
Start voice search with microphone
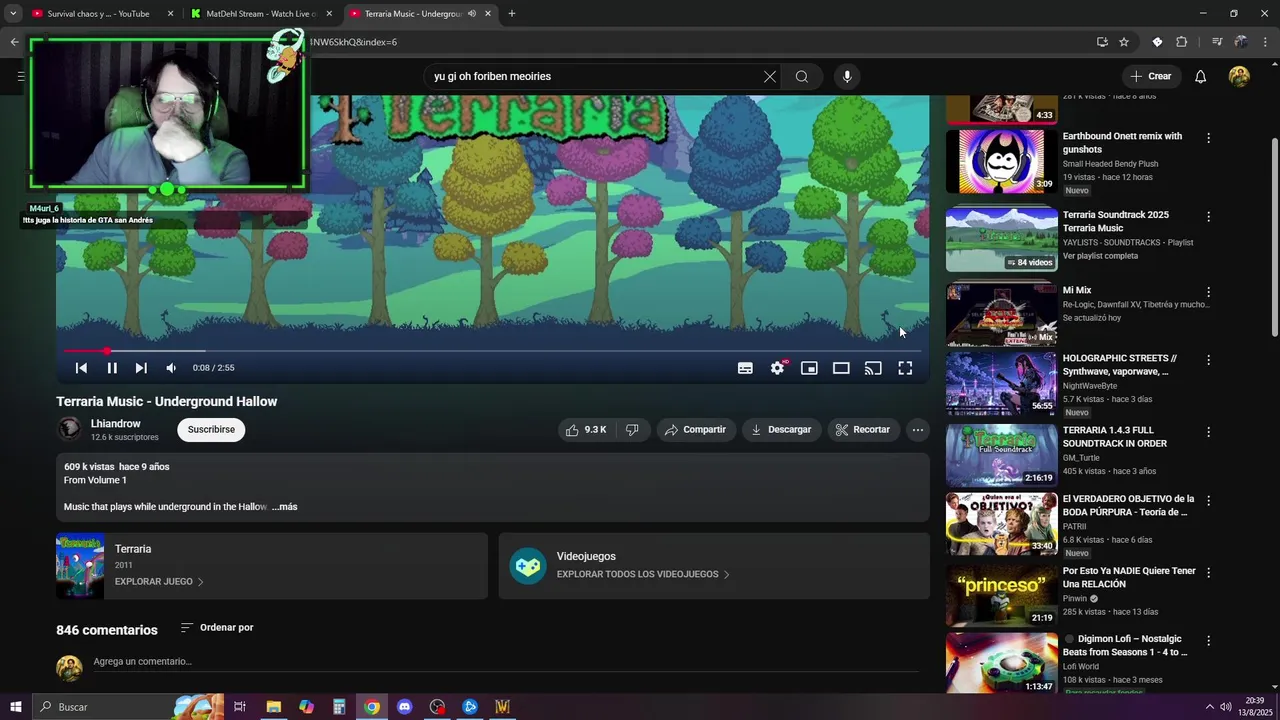point(847,76)
